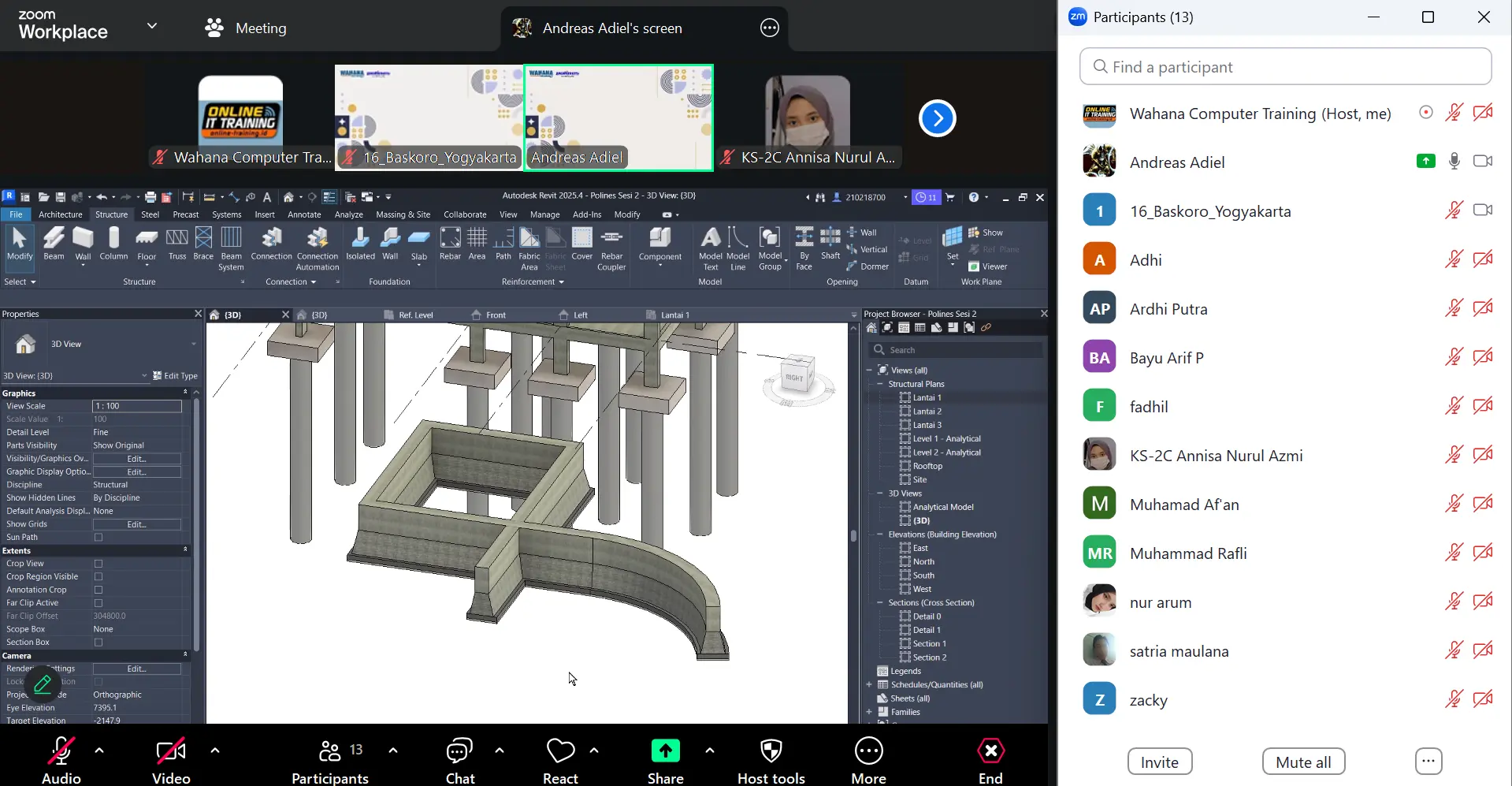Click the Invite button in Participants
The height and width of the screenshot is (786, 1512).
point(1160,762)
